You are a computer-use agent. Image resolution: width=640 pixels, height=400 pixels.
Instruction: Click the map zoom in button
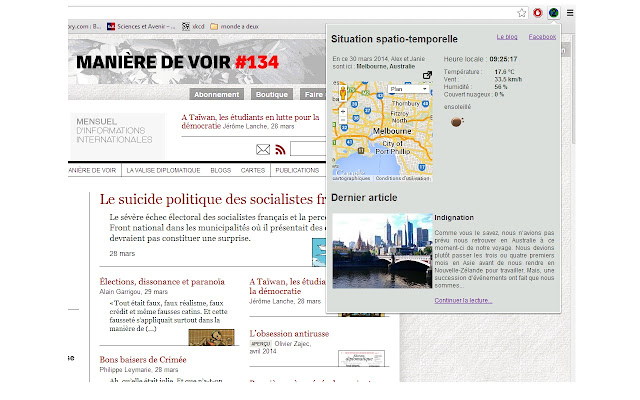click(343, 111)
